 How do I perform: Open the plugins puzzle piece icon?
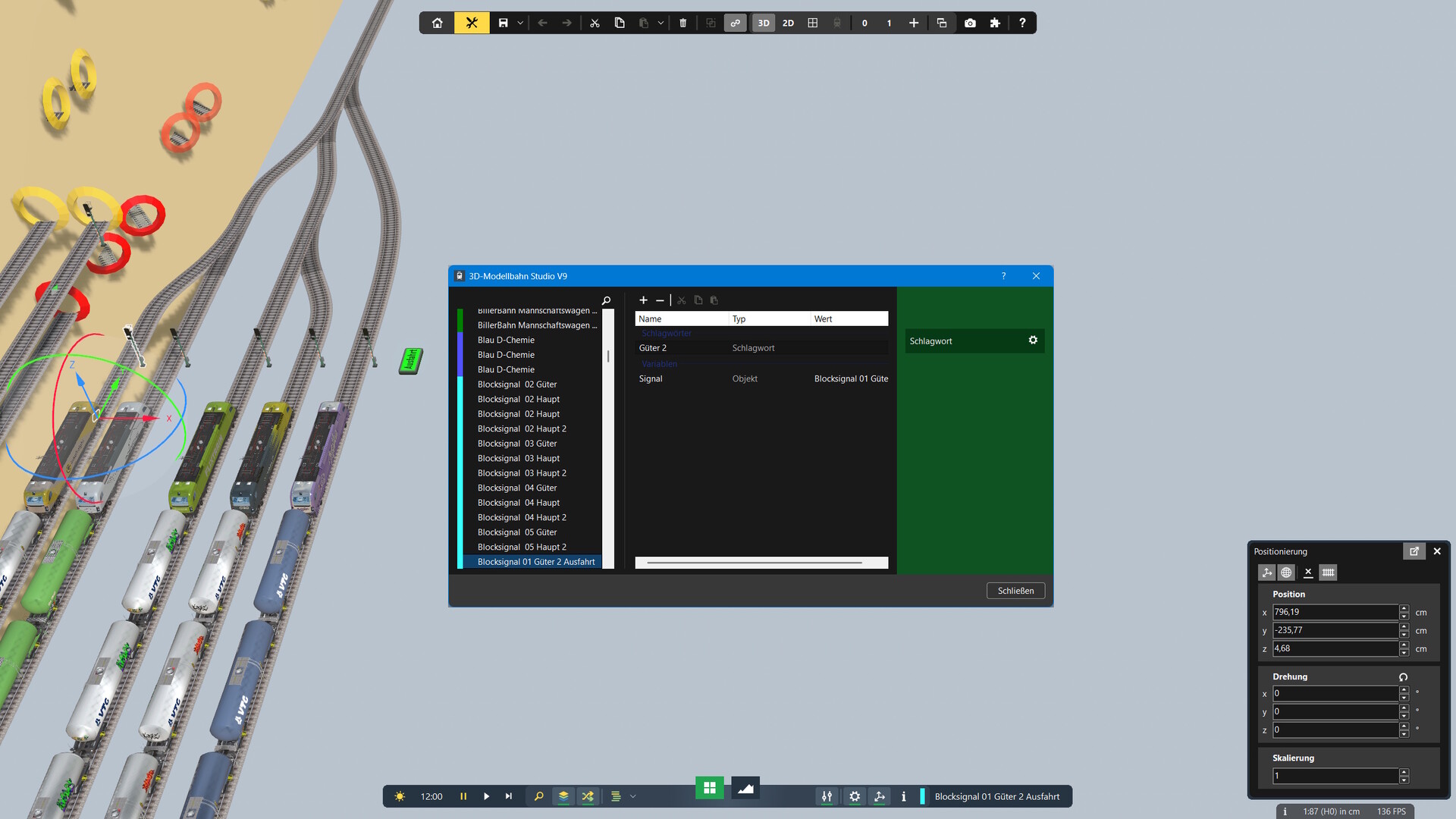tap(995, 23)
